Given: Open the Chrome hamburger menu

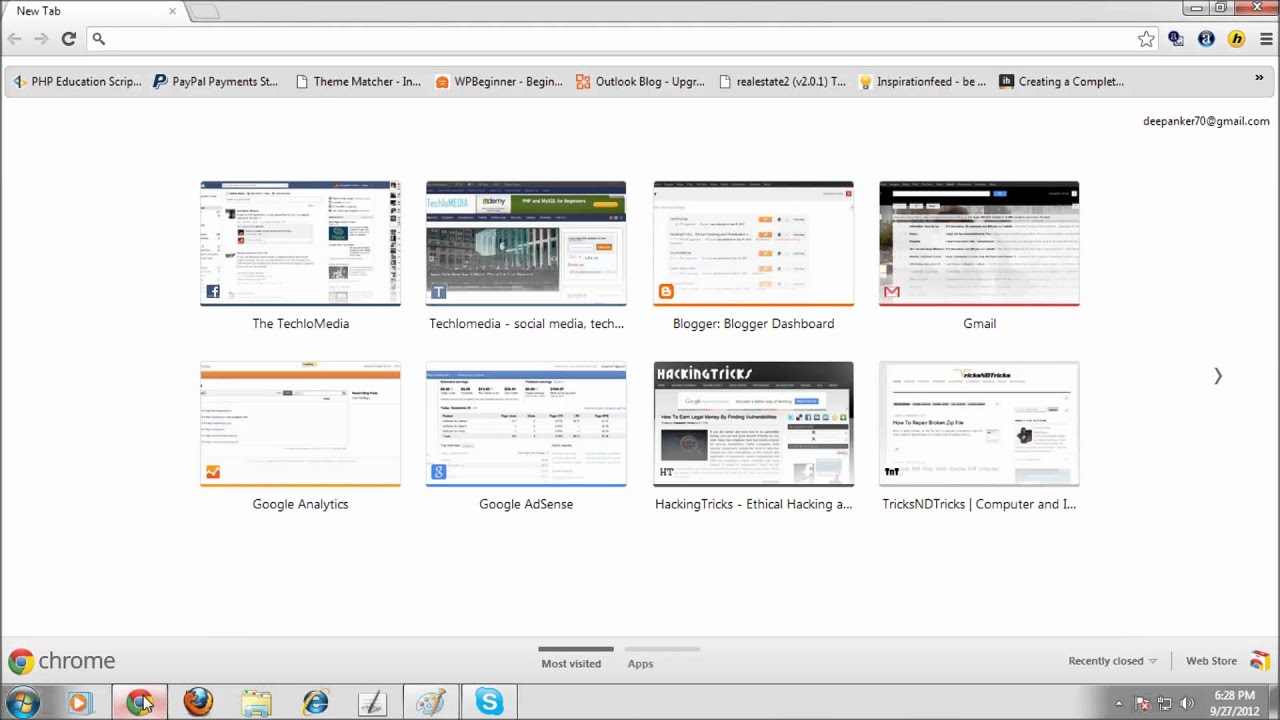Looking at the screenshot, I should coord(1266,39).
